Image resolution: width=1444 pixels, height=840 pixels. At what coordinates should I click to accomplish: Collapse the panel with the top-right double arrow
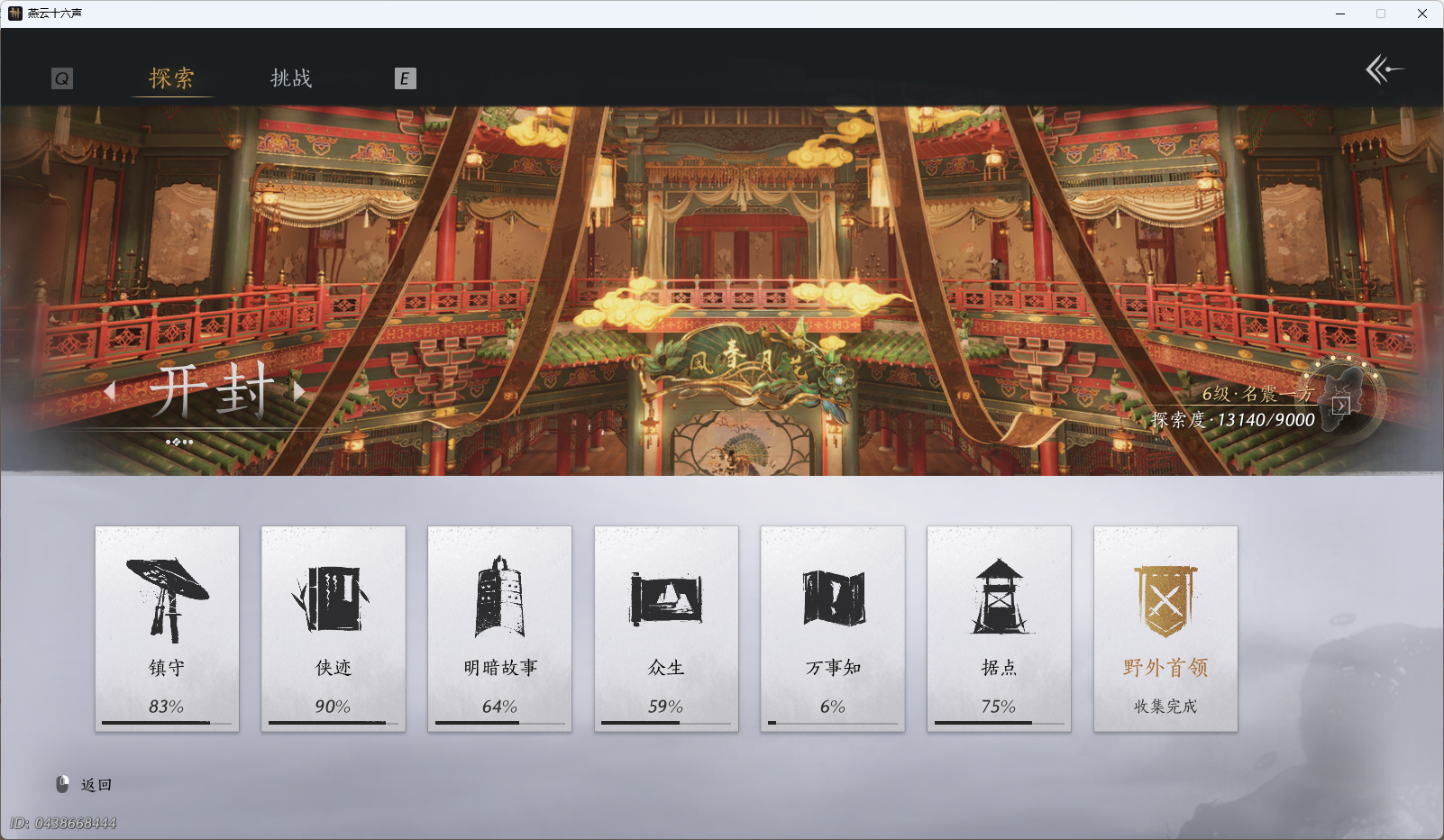(1385, 70)
